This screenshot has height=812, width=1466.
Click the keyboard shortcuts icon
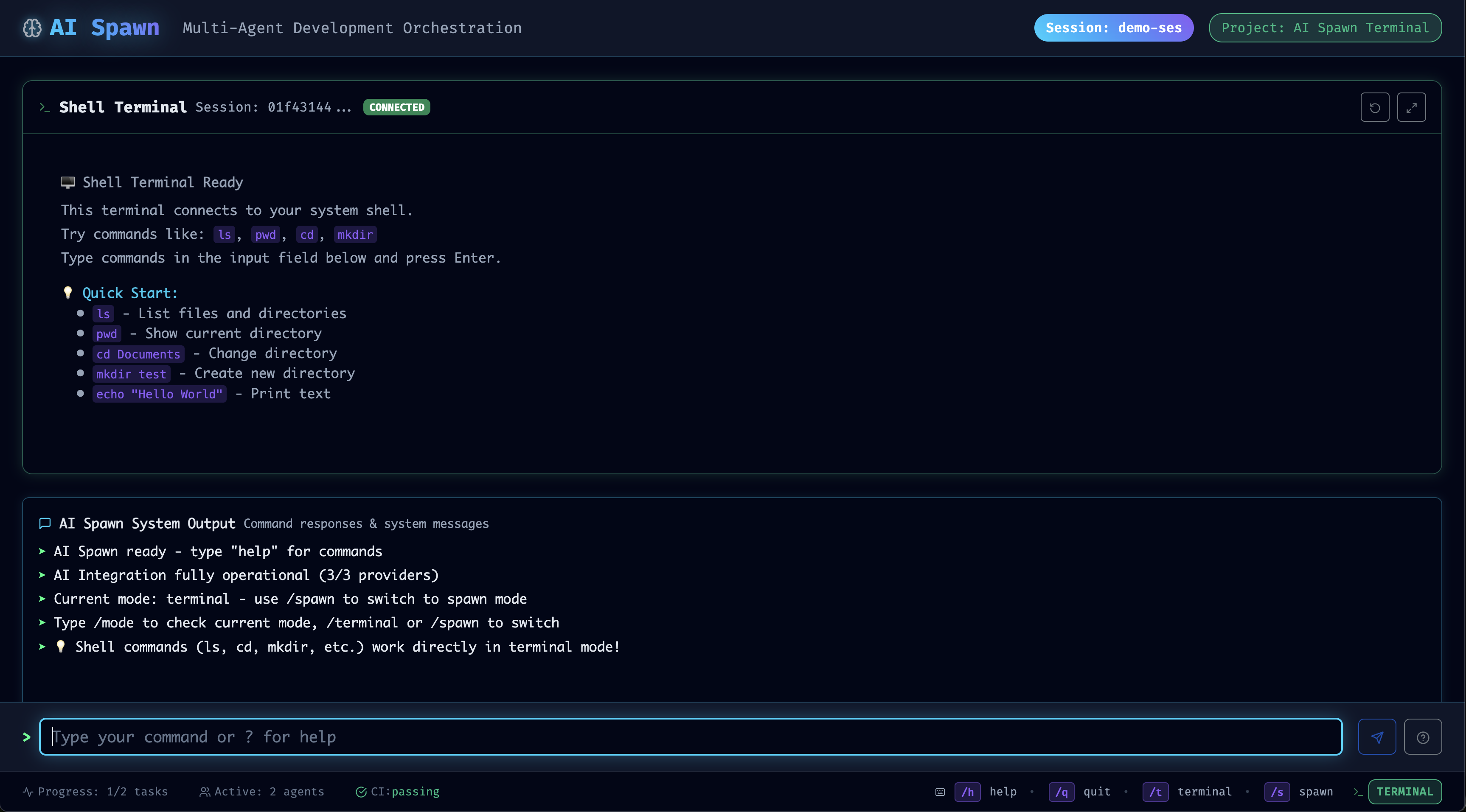[940, 792]
